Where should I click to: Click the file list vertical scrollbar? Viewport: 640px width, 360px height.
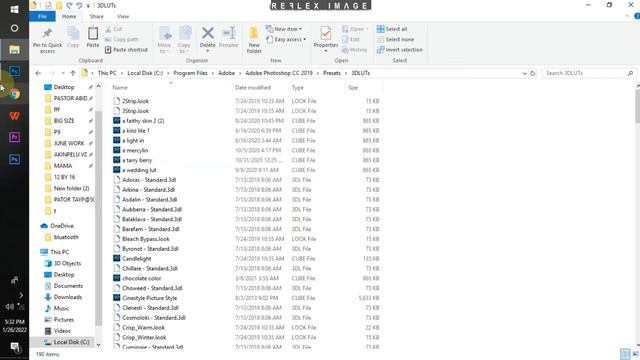pyautogui.click(x=637, y=106)
